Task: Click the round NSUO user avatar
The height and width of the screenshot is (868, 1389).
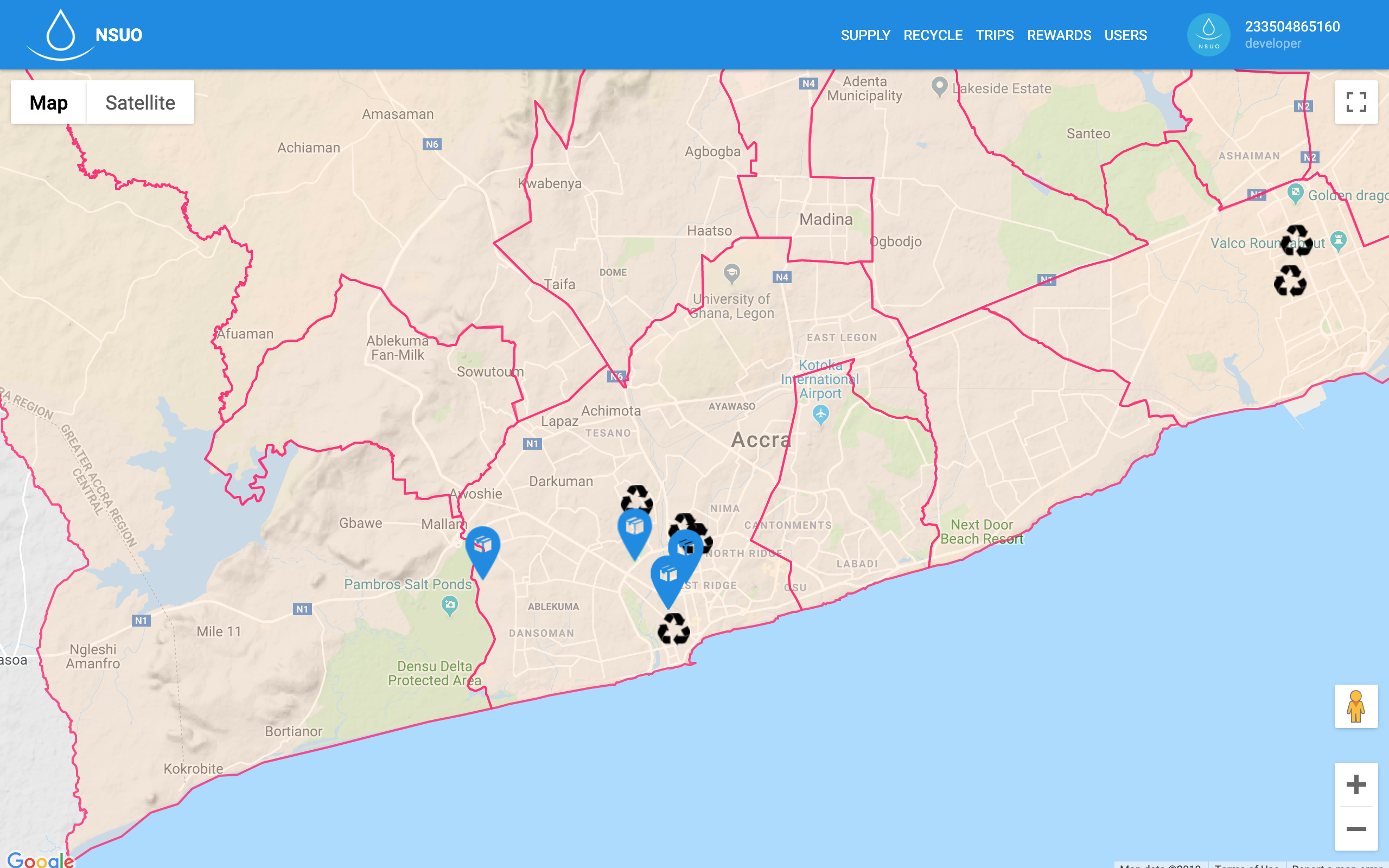Action: (1208, 34)
